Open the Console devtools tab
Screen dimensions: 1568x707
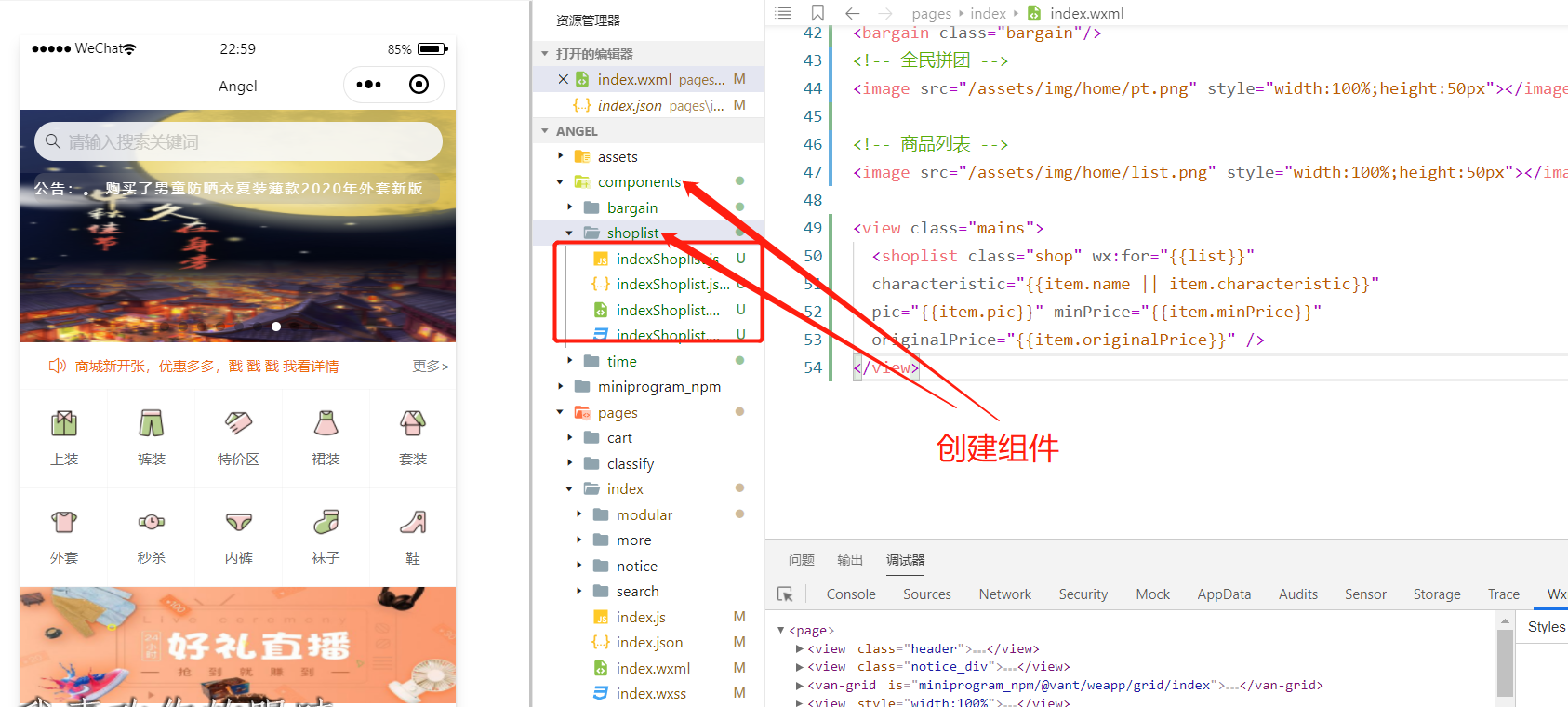tap(851, 594)
